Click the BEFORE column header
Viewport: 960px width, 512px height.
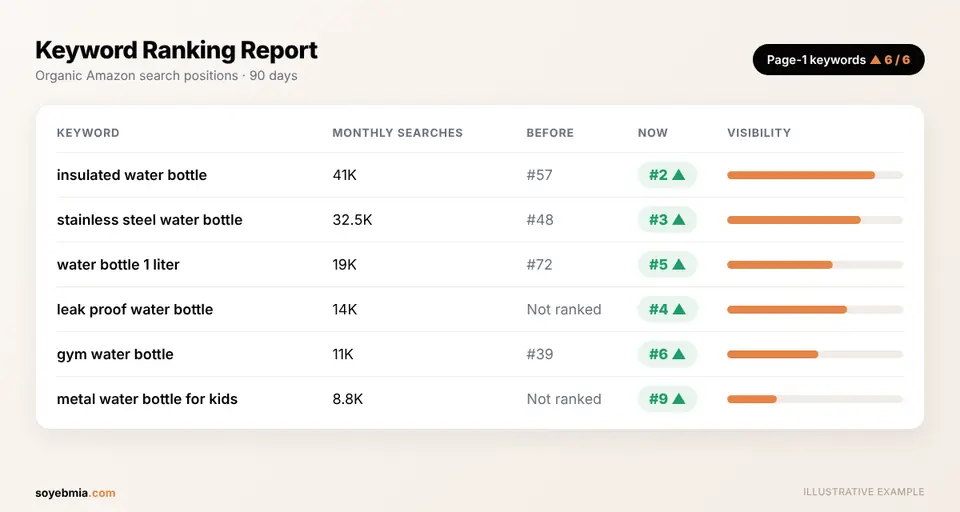coord(550,133)
